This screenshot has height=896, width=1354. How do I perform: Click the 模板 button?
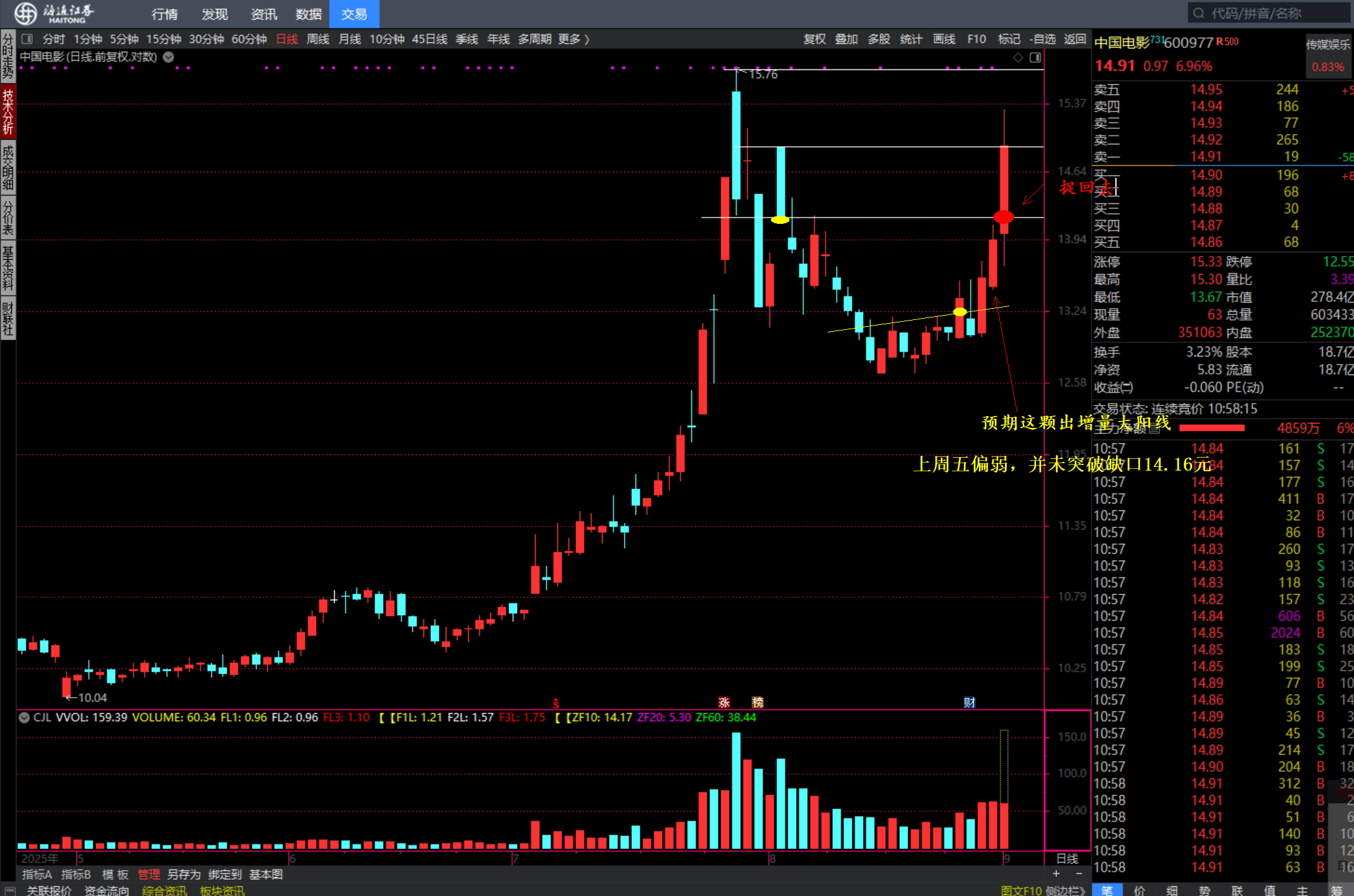tap(115, 874)
